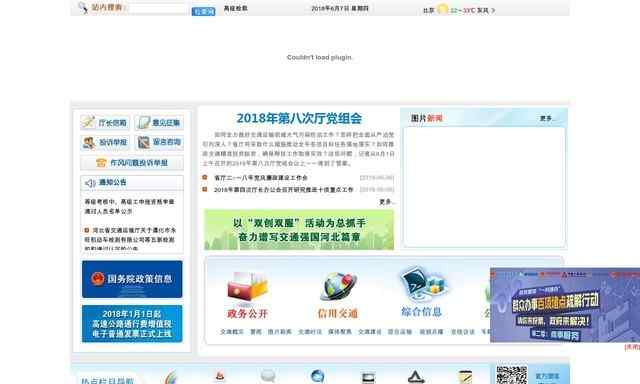
Task: Click the arrow after the weather forecast
Action: click(493, 11)
